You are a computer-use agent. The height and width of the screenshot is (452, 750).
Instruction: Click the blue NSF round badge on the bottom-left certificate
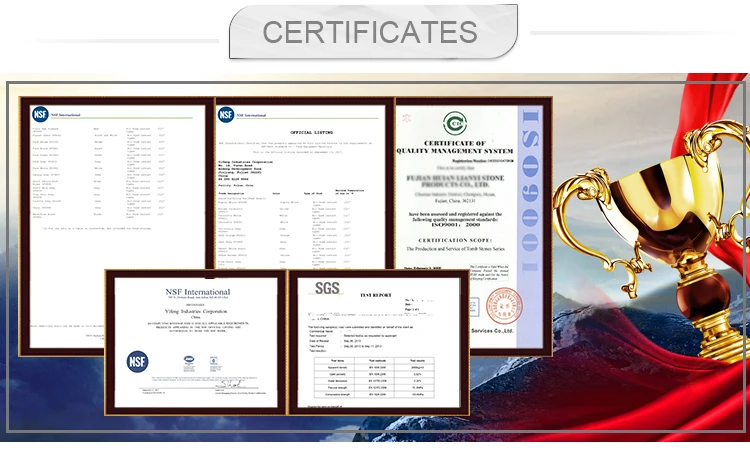(137, 363)
